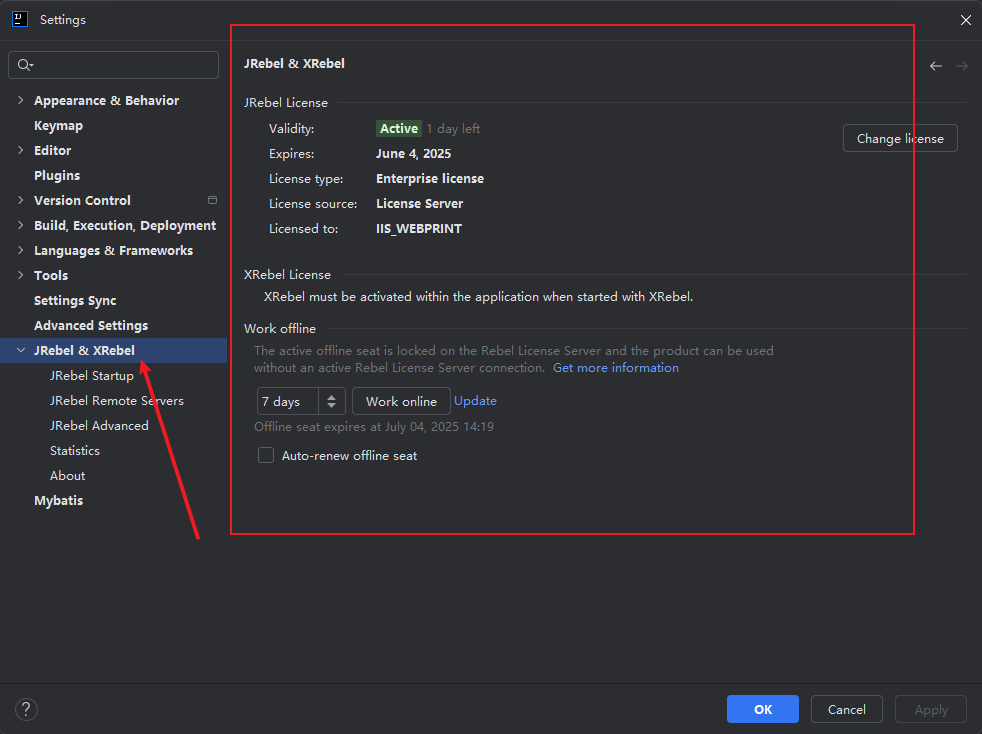Select JRebel Startup page
Image resolution: width=982 pixels, height=734 pixels.
[92, 376]
